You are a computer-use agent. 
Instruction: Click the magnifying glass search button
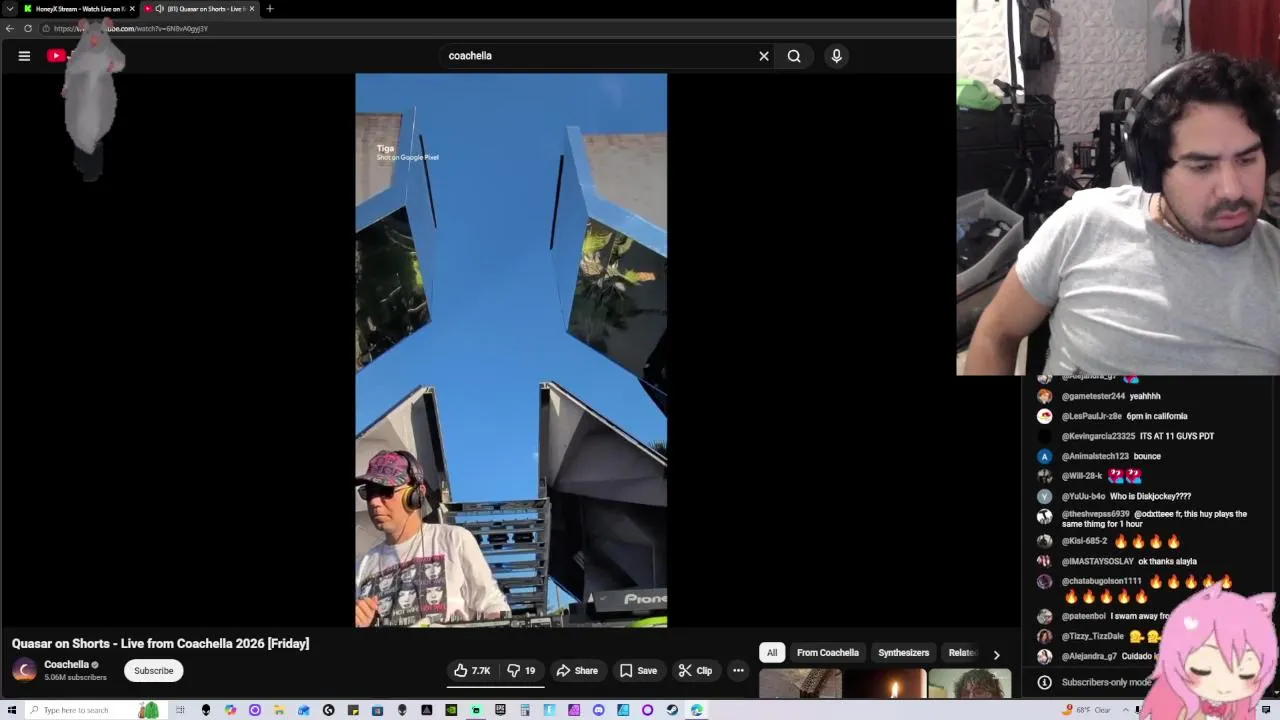[x=794, y=56]
